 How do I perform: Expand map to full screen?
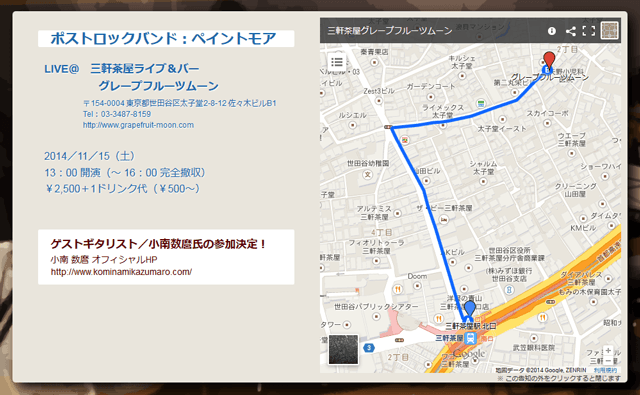588,31
